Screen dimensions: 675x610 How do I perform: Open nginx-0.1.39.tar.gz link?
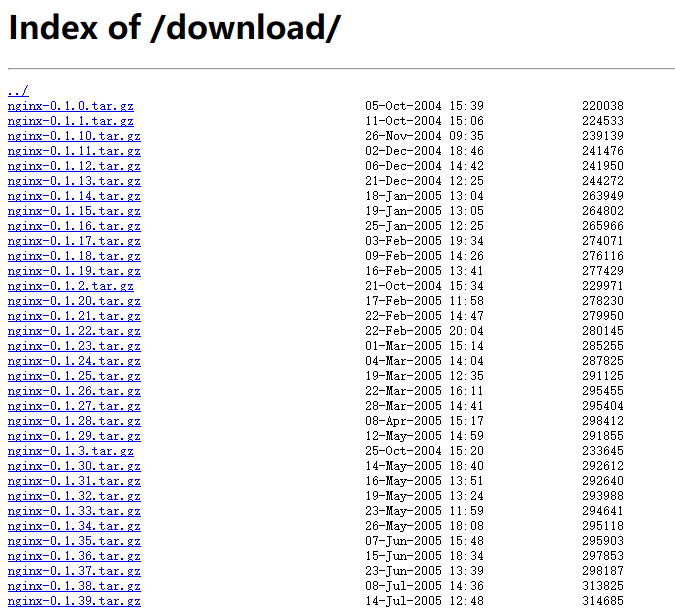(x=74, y=601)
